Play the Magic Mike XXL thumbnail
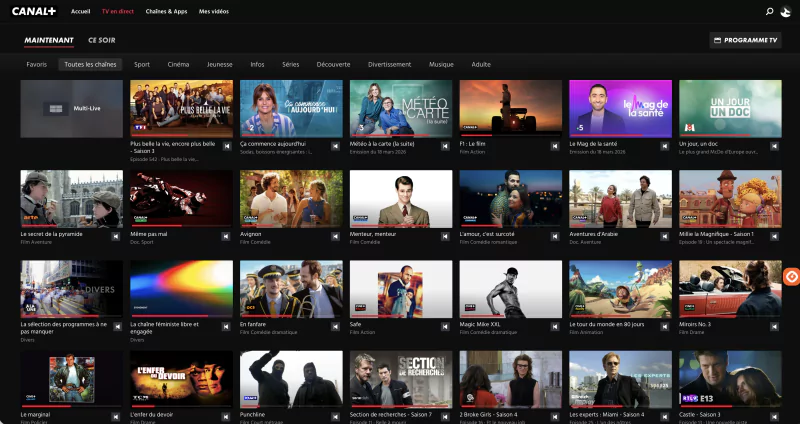This screenshot has height=424, width=800. point(510,289)
